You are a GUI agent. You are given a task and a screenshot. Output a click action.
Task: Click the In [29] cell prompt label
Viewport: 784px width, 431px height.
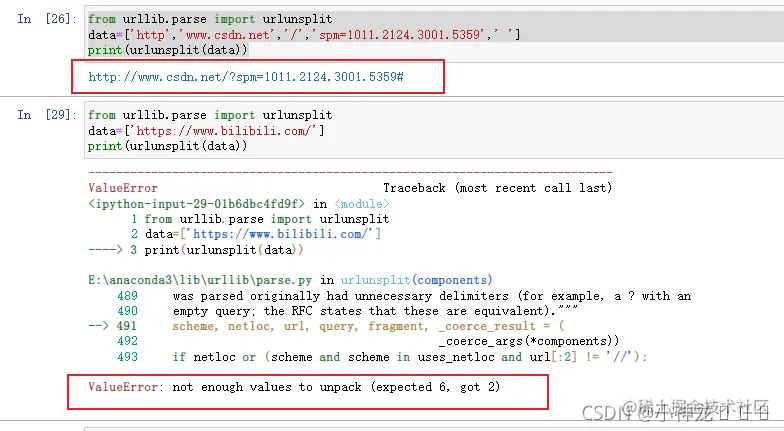coord(47,115)
